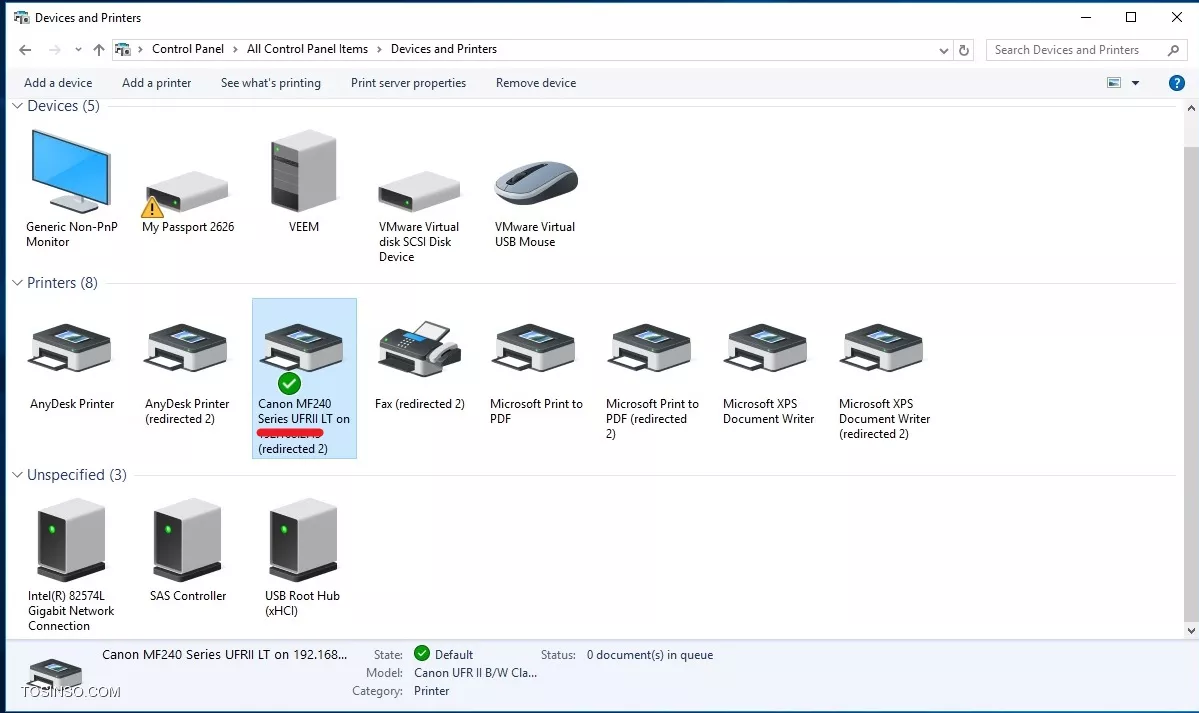Image resolution: width=1199 pixels, height=713 pixels.
Task: Navigate to Control Panel breadcrumb
Action: pyautogui.click(x=188, y=49)
